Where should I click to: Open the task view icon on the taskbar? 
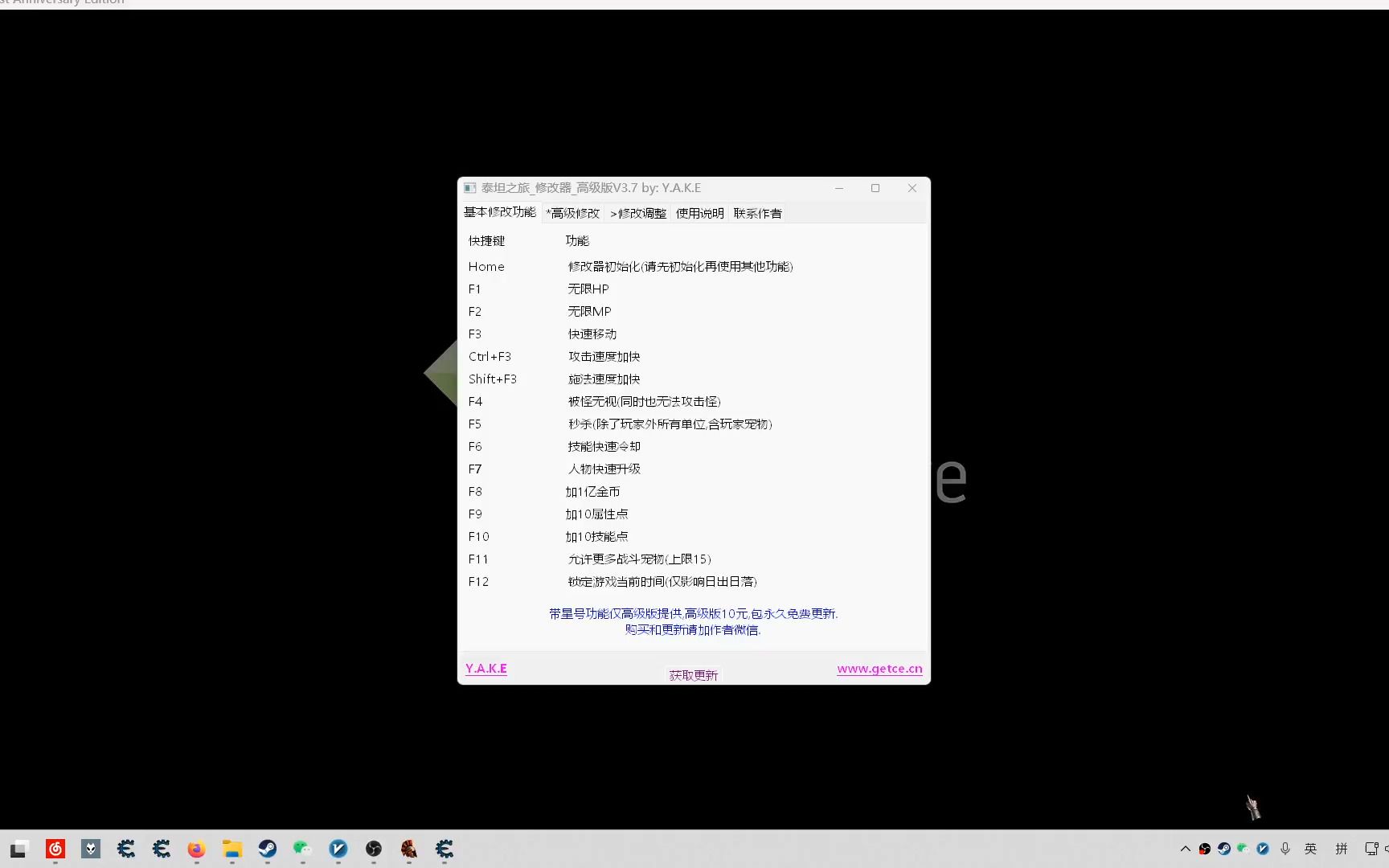click(19, 849)
